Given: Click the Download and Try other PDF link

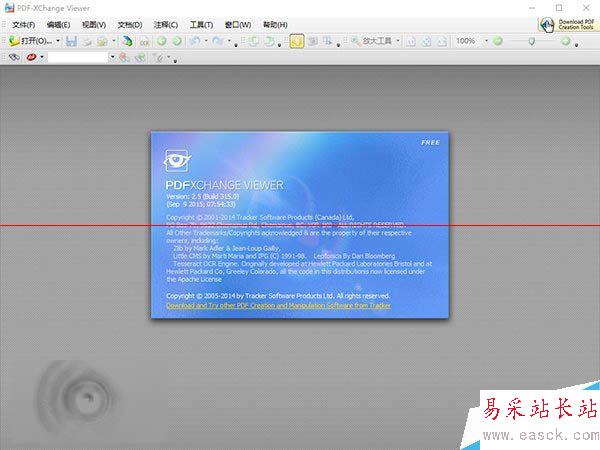Looking at the screenshot, I should click(x=279, y=306).
